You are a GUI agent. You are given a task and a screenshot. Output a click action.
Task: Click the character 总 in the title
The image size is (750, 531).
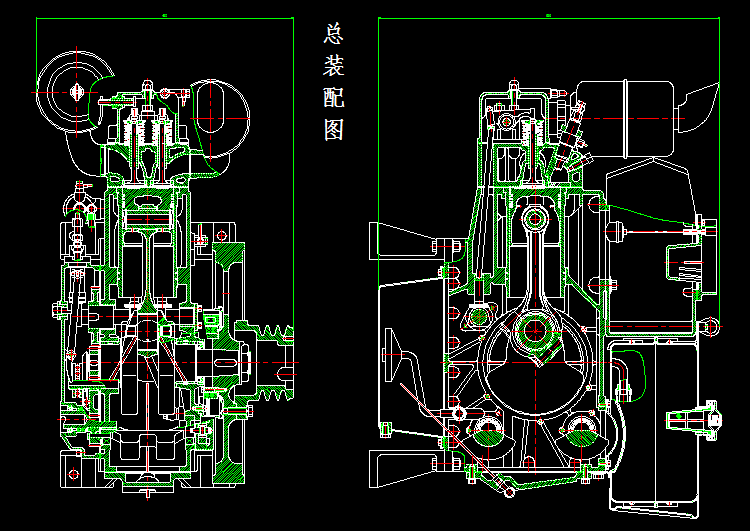point(333,33)
